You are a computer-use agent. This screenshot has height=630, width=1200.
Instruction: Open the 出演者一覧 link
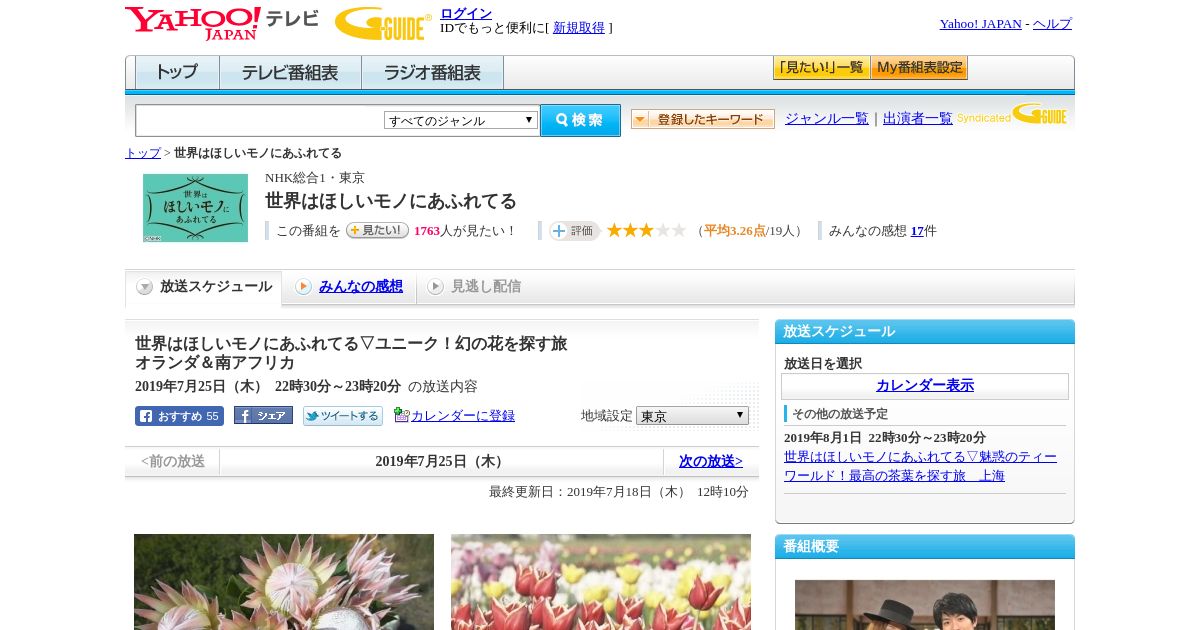pos(918,119)
